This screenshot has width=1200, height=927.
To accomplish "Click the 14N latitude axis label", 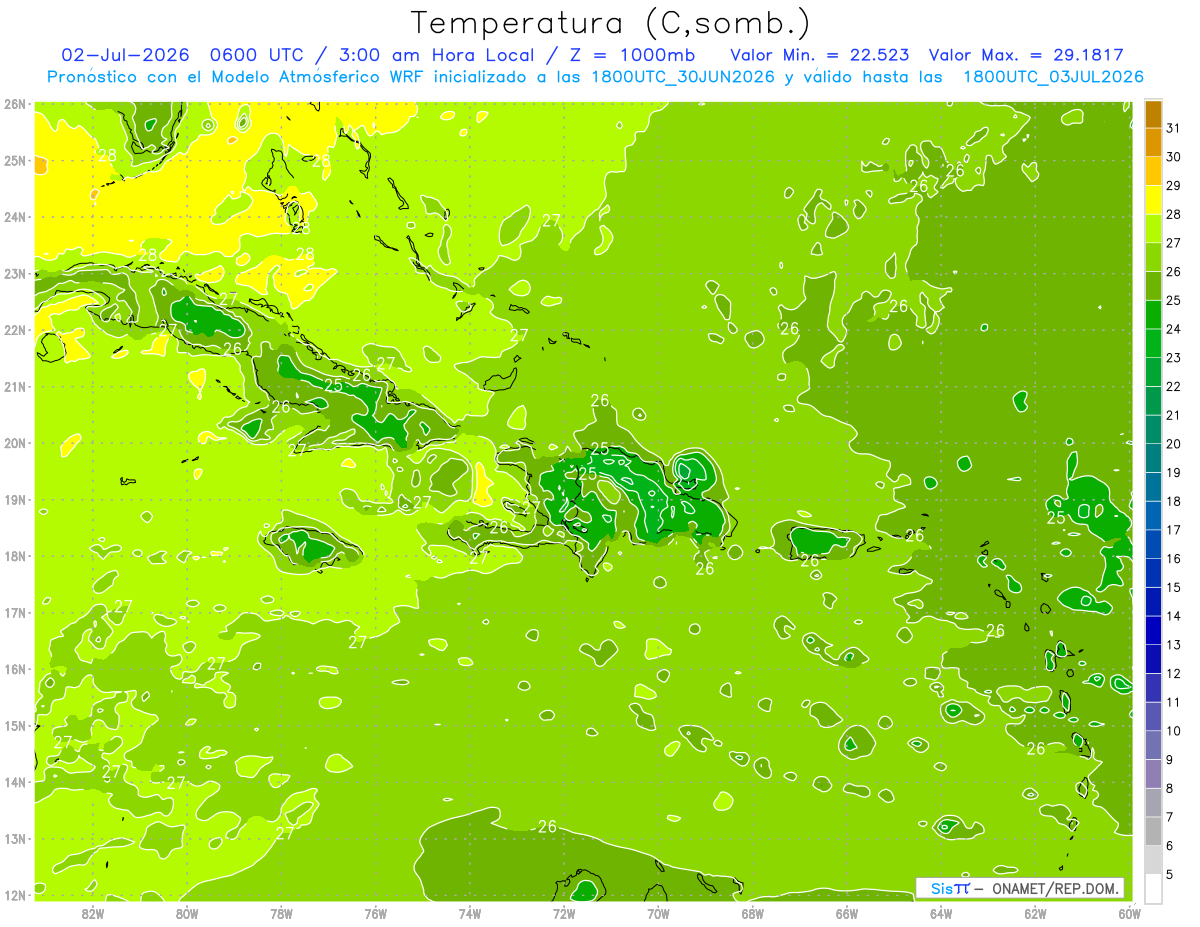I will (15, 782).
